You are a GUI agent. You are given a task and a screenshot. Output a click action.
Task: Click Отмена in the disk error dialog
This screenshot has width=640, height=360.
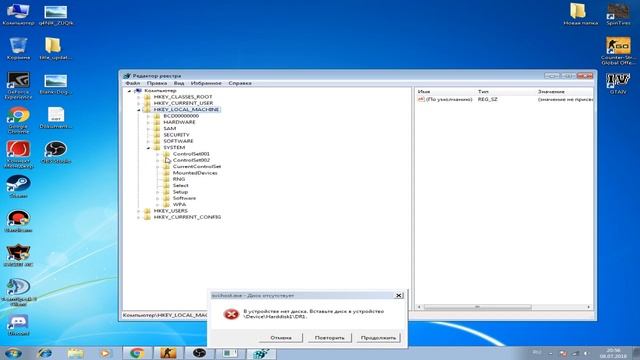281,338
